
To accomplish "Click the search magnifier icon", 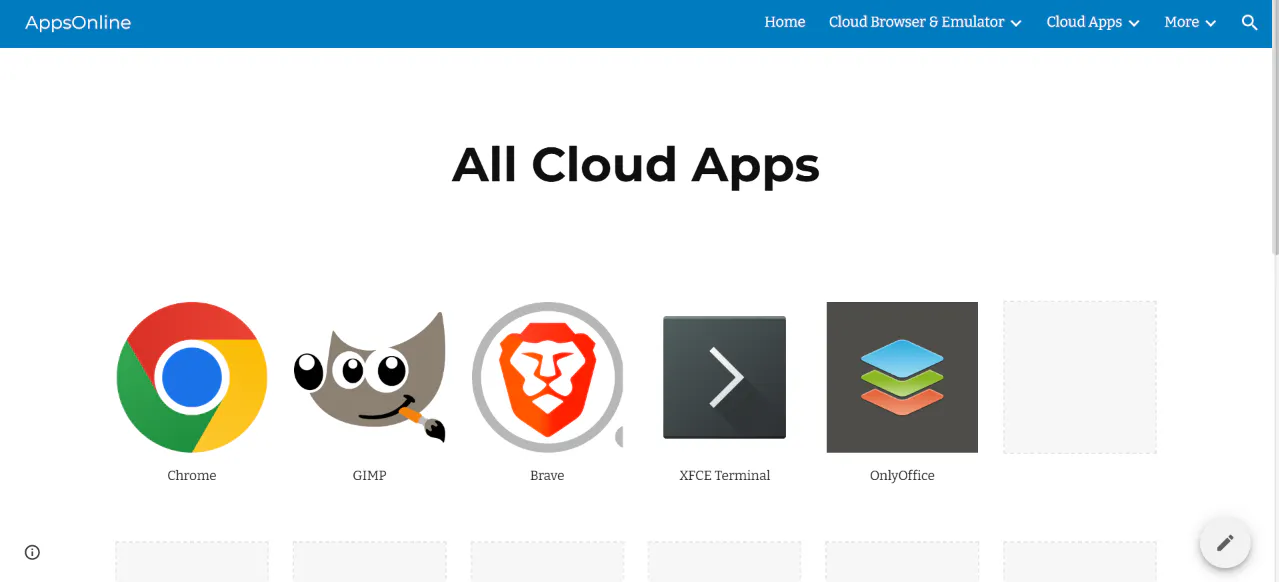I will [x=1249, y=22].
